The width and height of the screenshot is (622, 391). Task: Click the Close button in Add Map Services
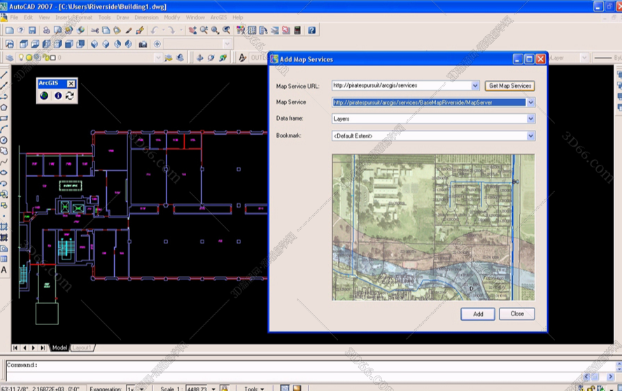[x=517, y=314]
